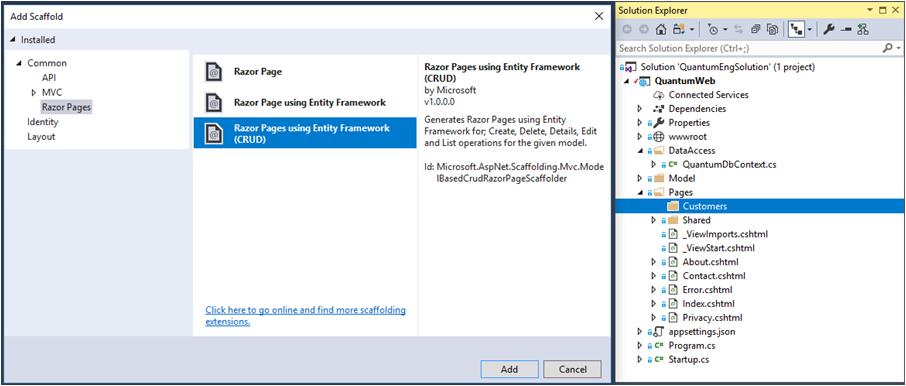Expand the MVC tree node
906x386 pixels.
point(34,92)
